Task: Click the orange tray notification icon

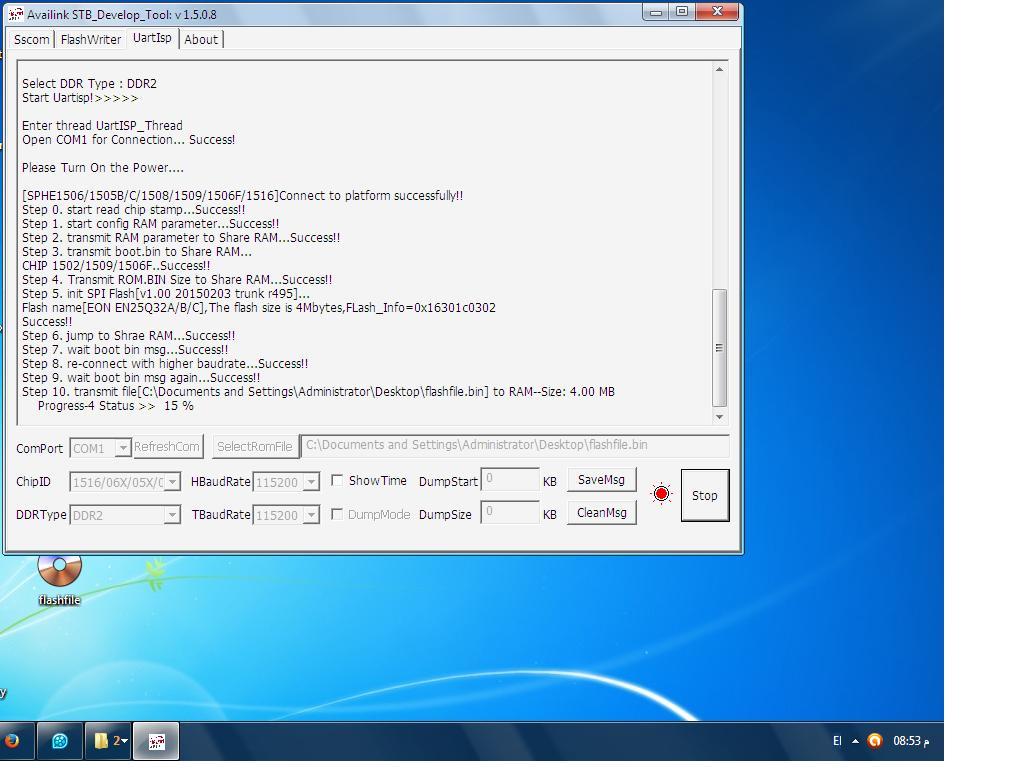Action: tap(874, 741)
